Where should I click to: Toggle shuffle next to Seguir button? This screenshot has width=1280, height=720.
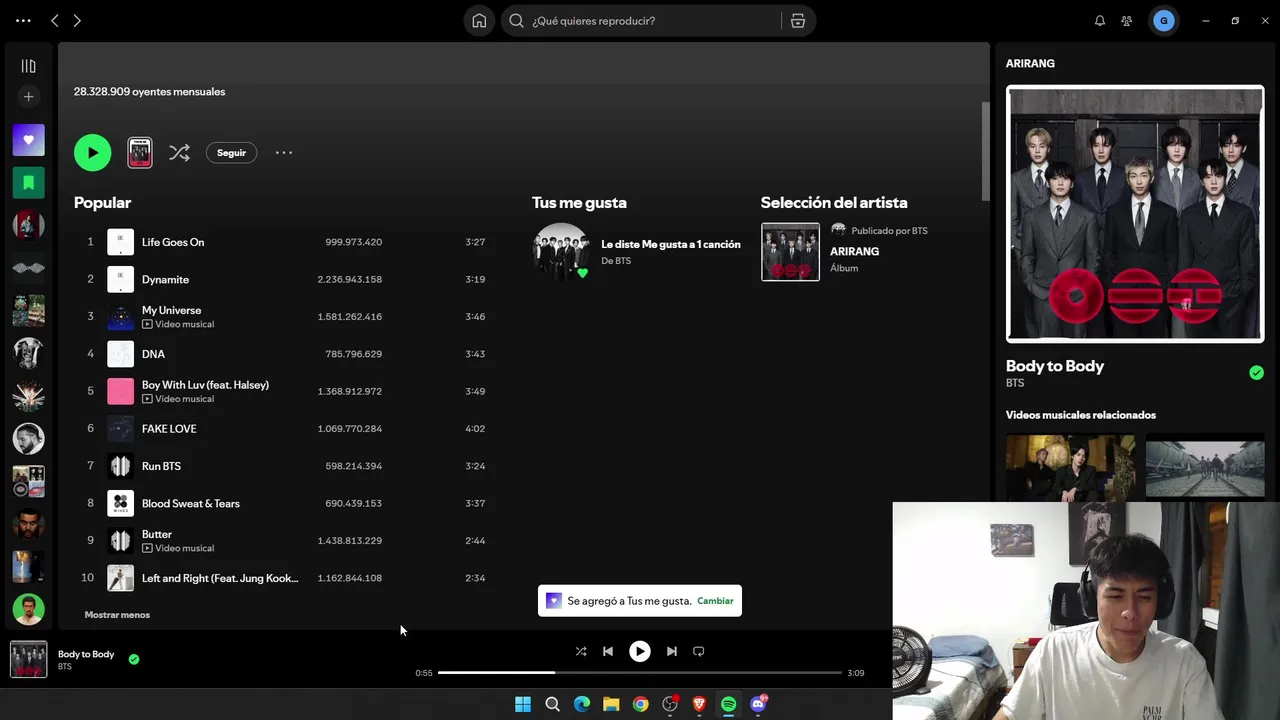click(179, 152)
